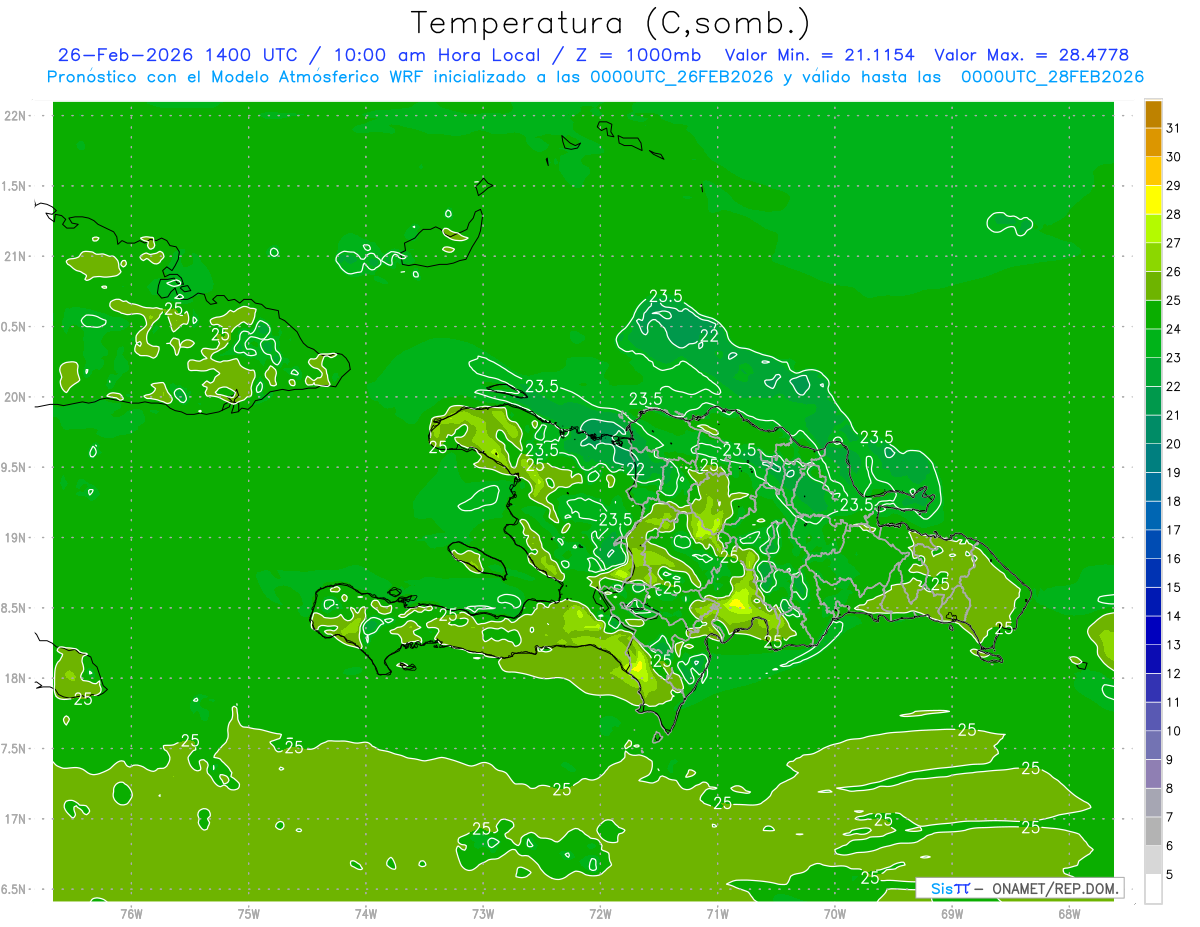
Task: Click valid-until time '0000UTC_28FEB2026'
Action: pyautogui.click(x=1052, y=77)
